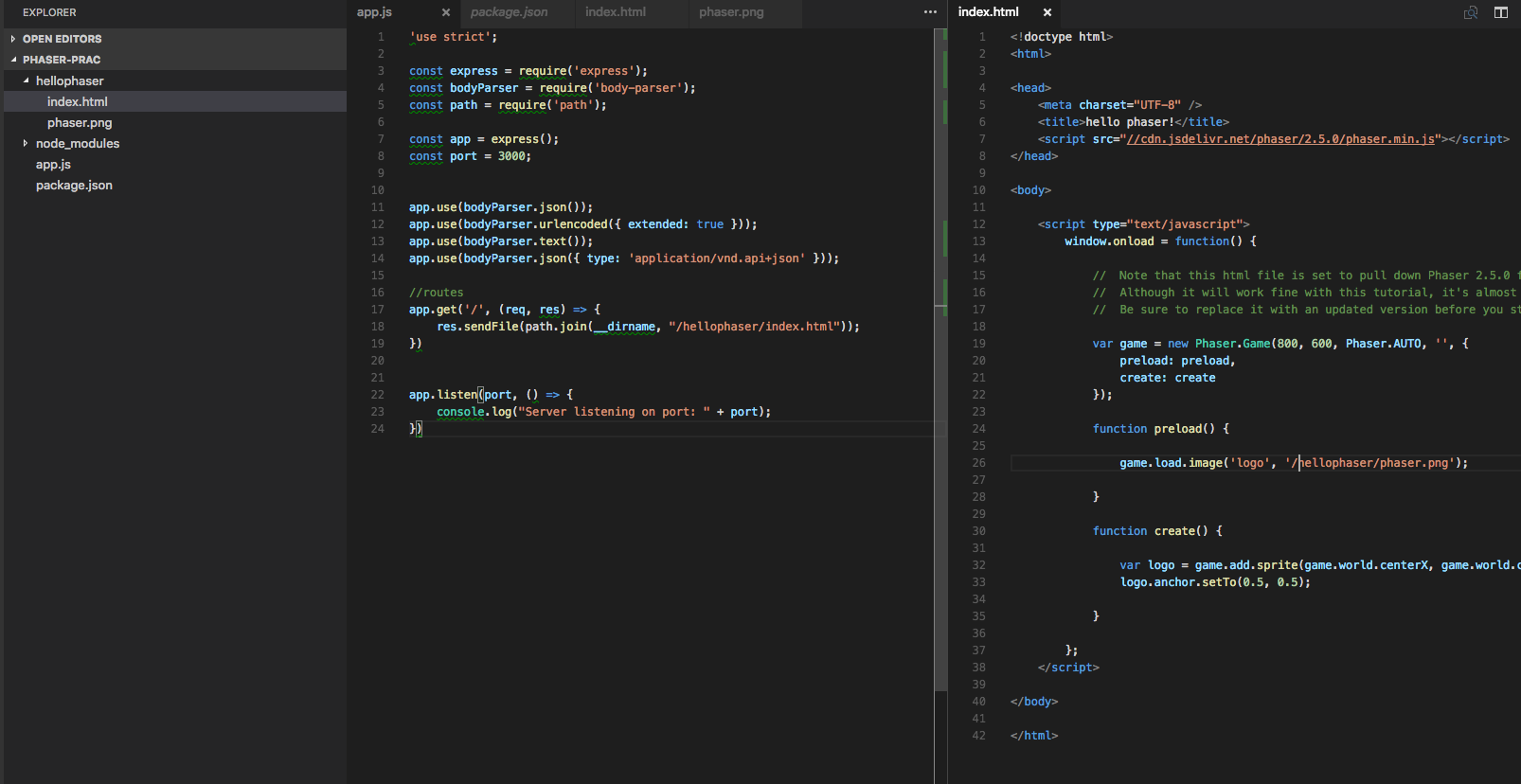1521x784 pixels.
Task: Close the index.html tab in right editor group
Action: coord(1047,12)
